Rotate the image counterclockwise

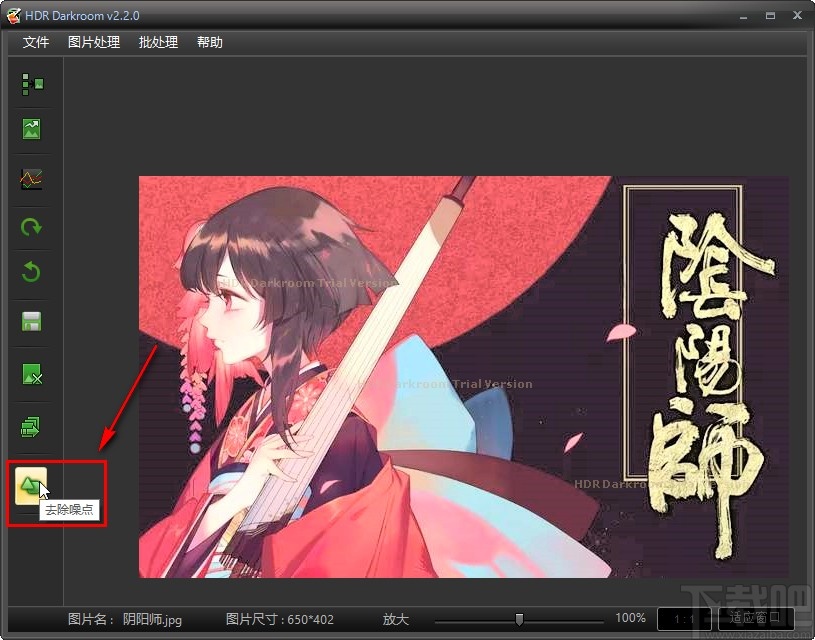coord(31,273)
